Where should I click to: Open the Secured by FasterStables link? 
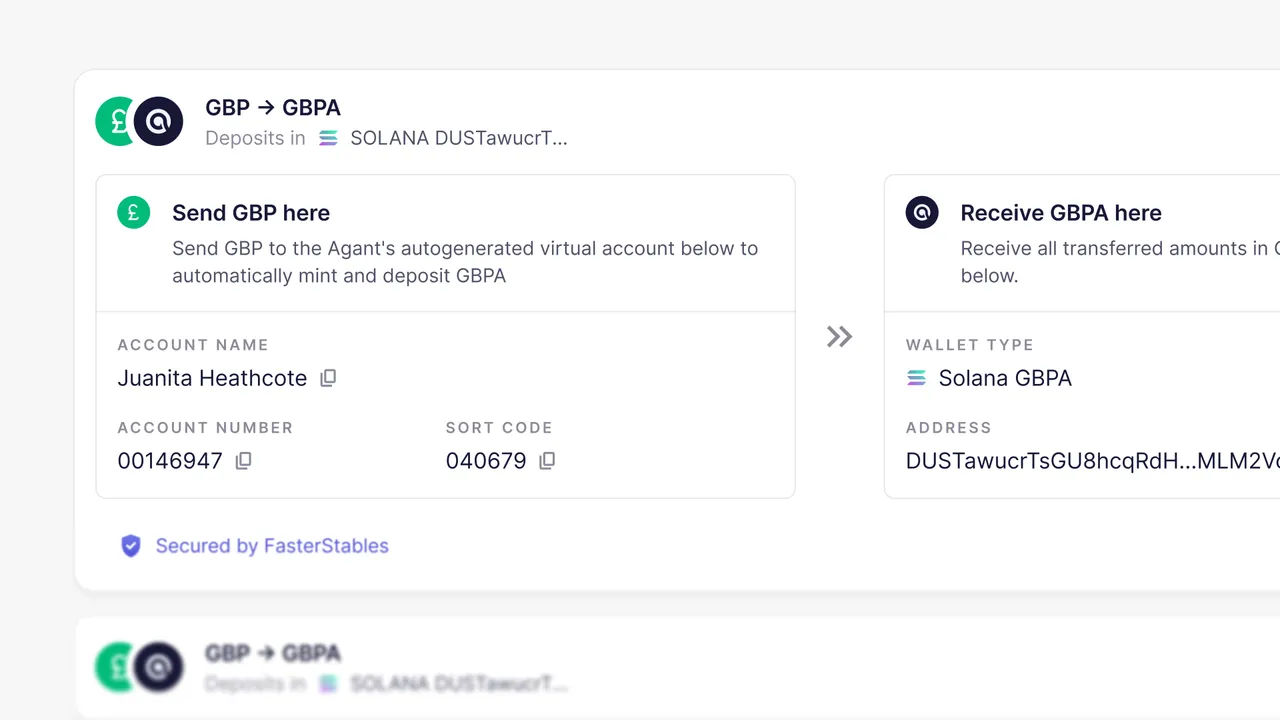click(272, 546)
